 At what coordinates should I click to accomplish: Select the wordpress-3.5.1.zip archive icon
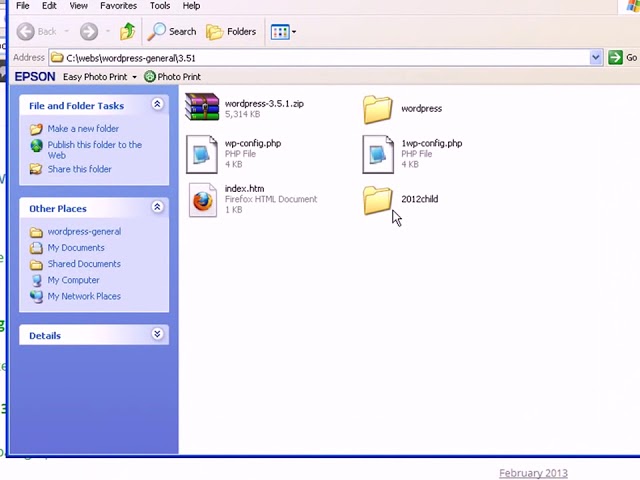[x=202, y=107]
